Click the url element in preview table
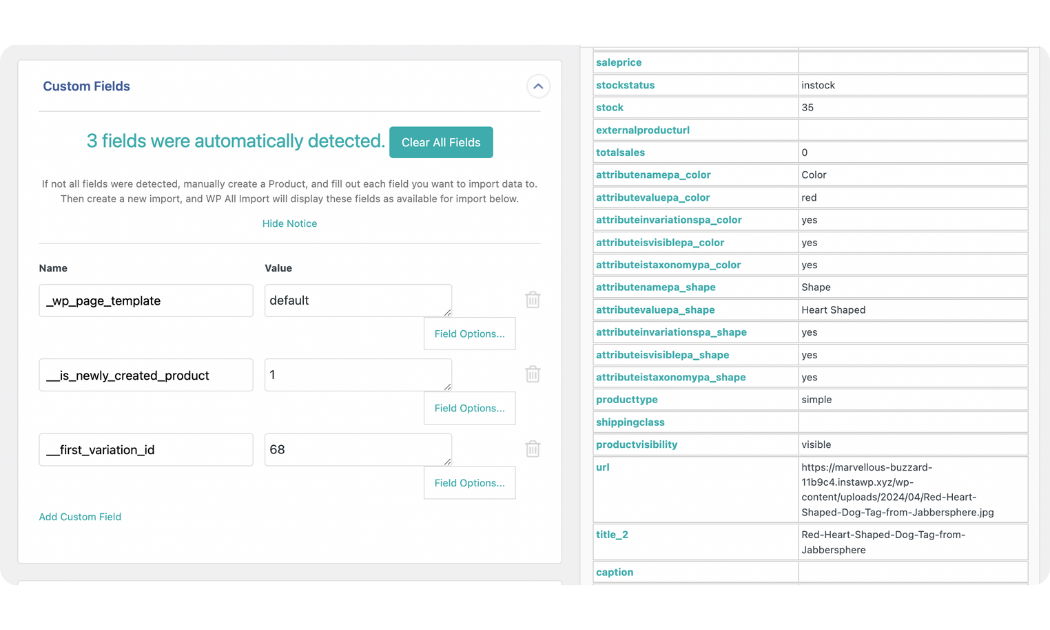Screen dimensions: 1050x630 603,467
